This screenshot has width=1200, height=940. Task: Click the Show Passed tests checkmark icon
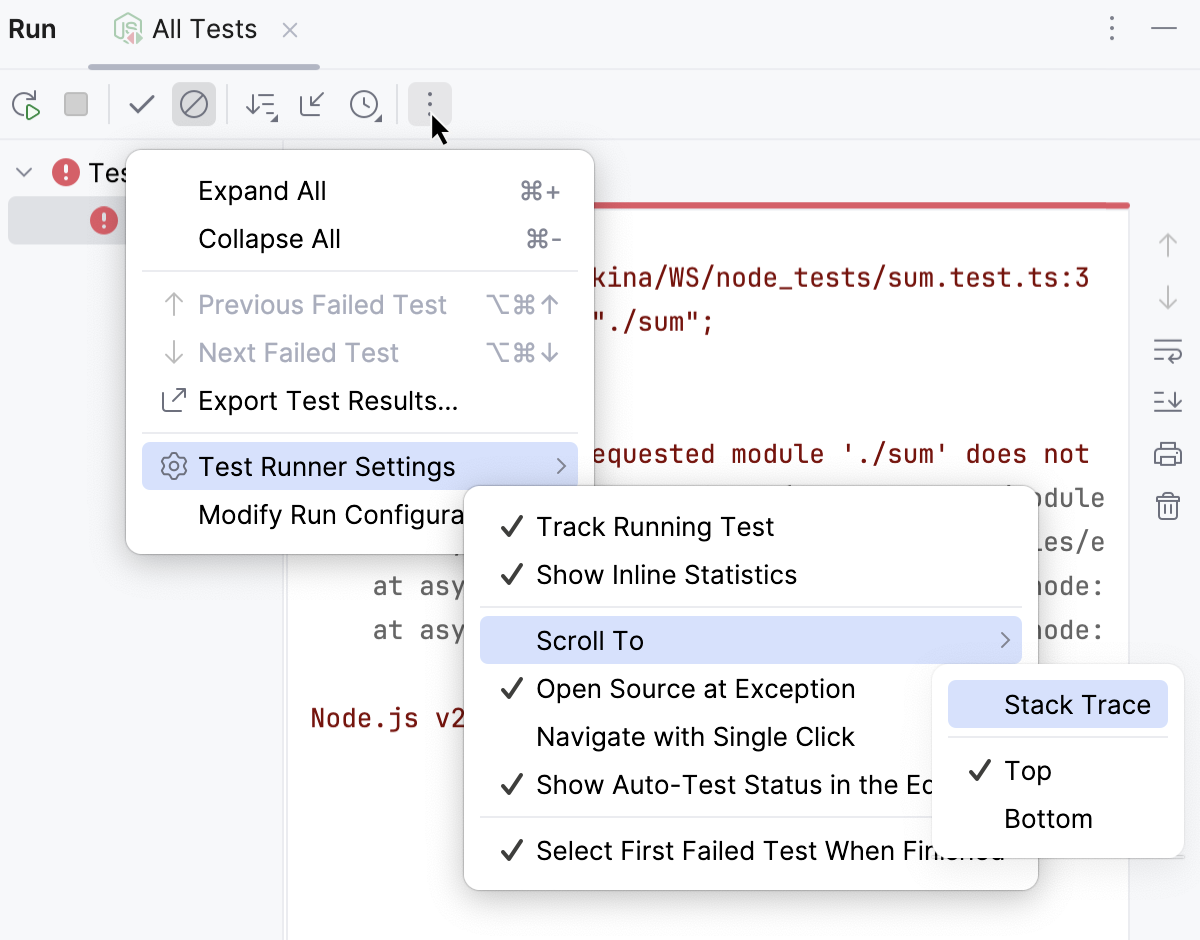pos(140,104)
